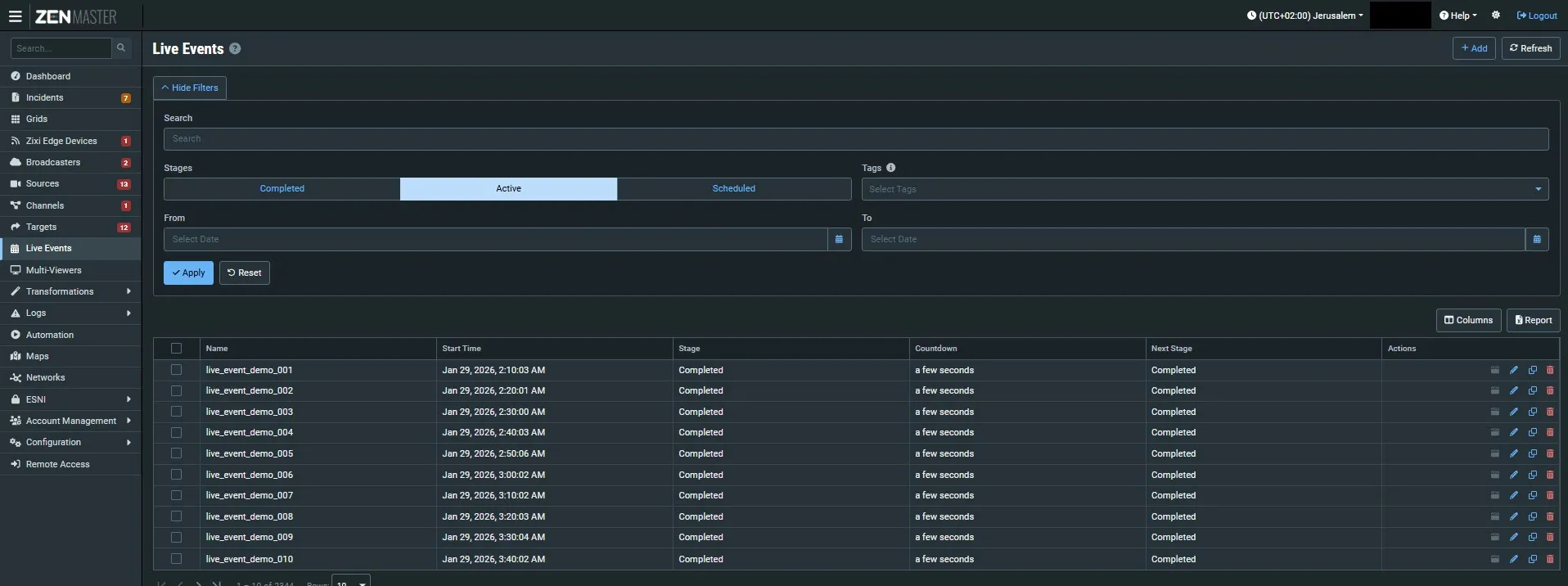Open the hamburger menu next to ZEN Master logo

coord(15,16)
